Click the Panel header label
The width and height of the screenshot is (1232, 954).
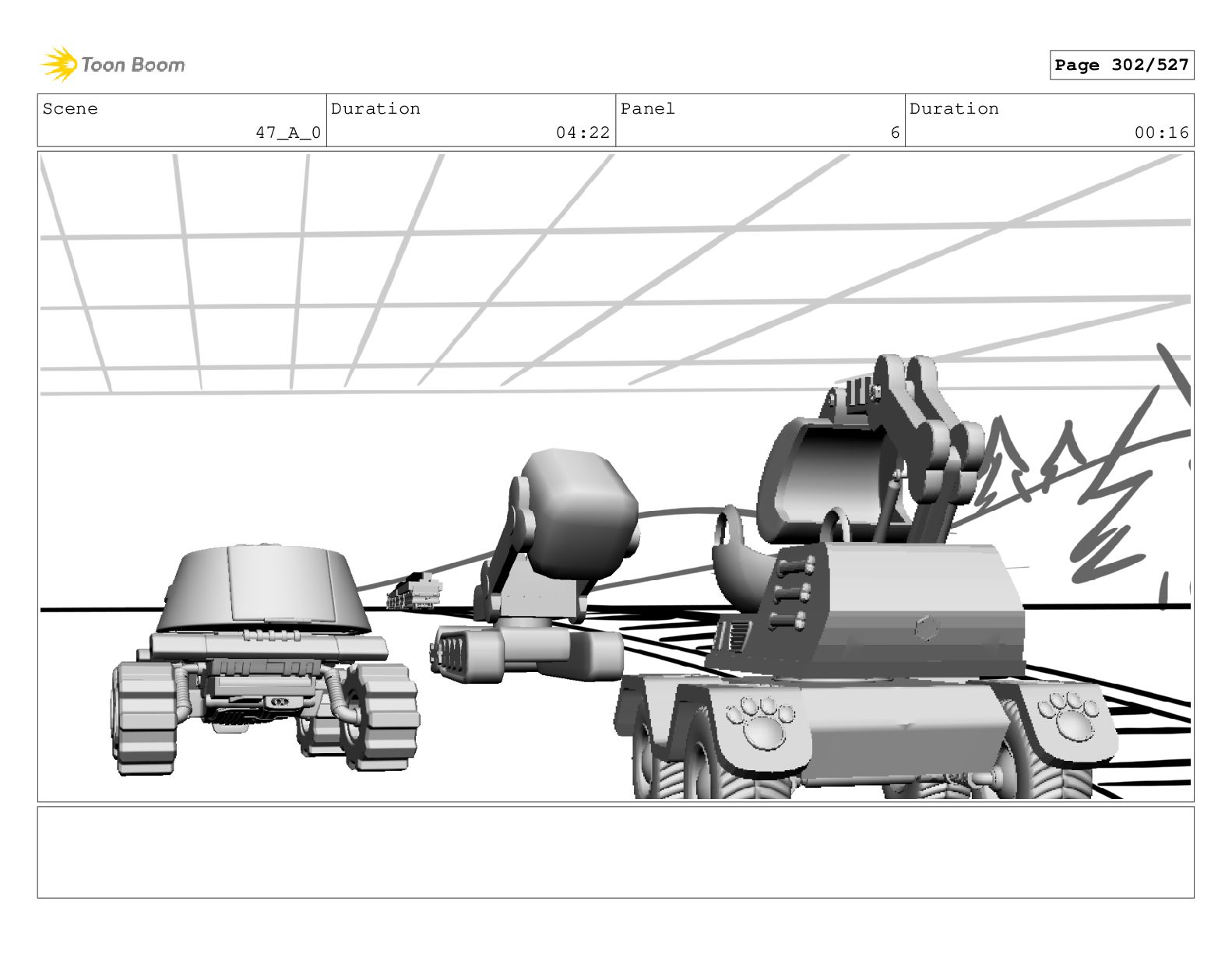coord(648,109)
